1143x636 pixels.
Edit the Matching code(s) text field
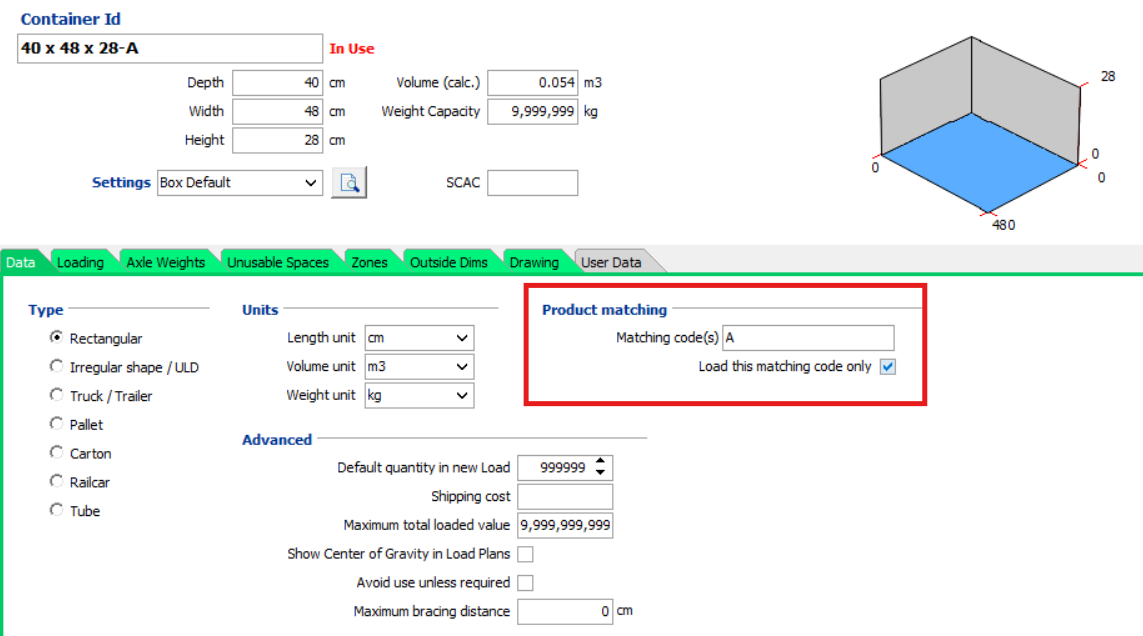pyautogui.click(x=808, y=337)
